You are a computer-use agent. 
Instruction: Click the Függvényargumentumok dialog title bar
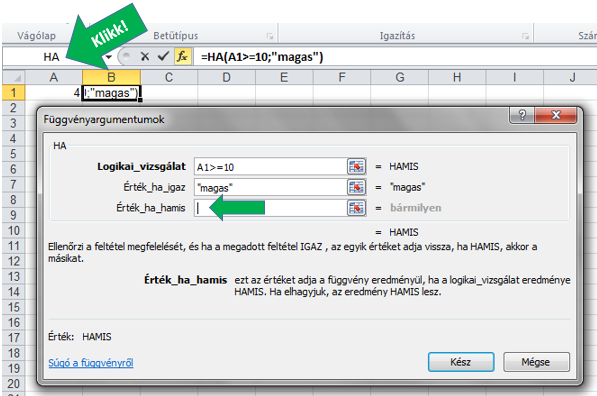272,119
